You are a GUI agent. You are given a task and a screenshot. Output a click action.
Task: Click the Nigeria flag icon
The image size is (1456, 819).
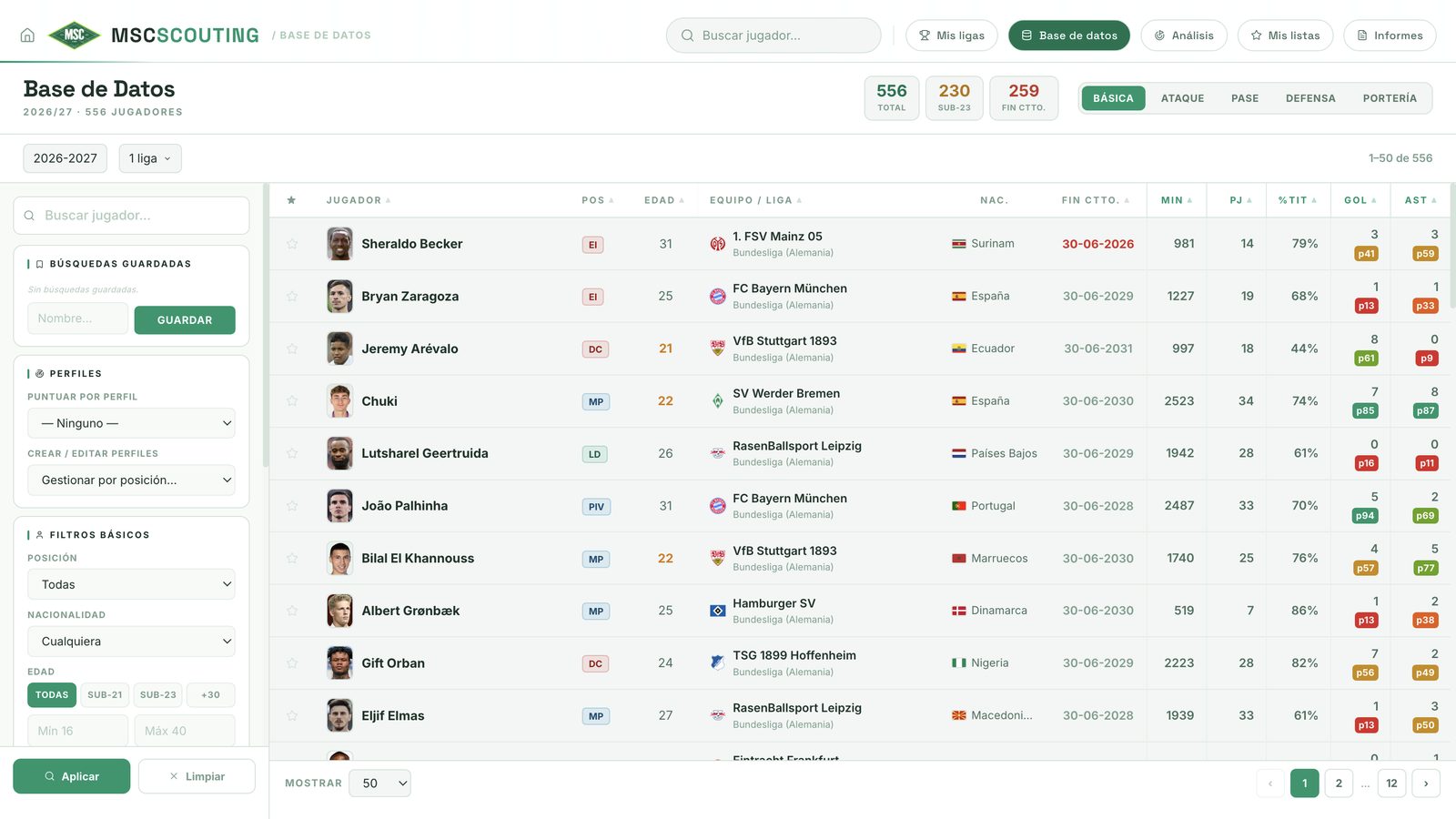pos(959,663)
